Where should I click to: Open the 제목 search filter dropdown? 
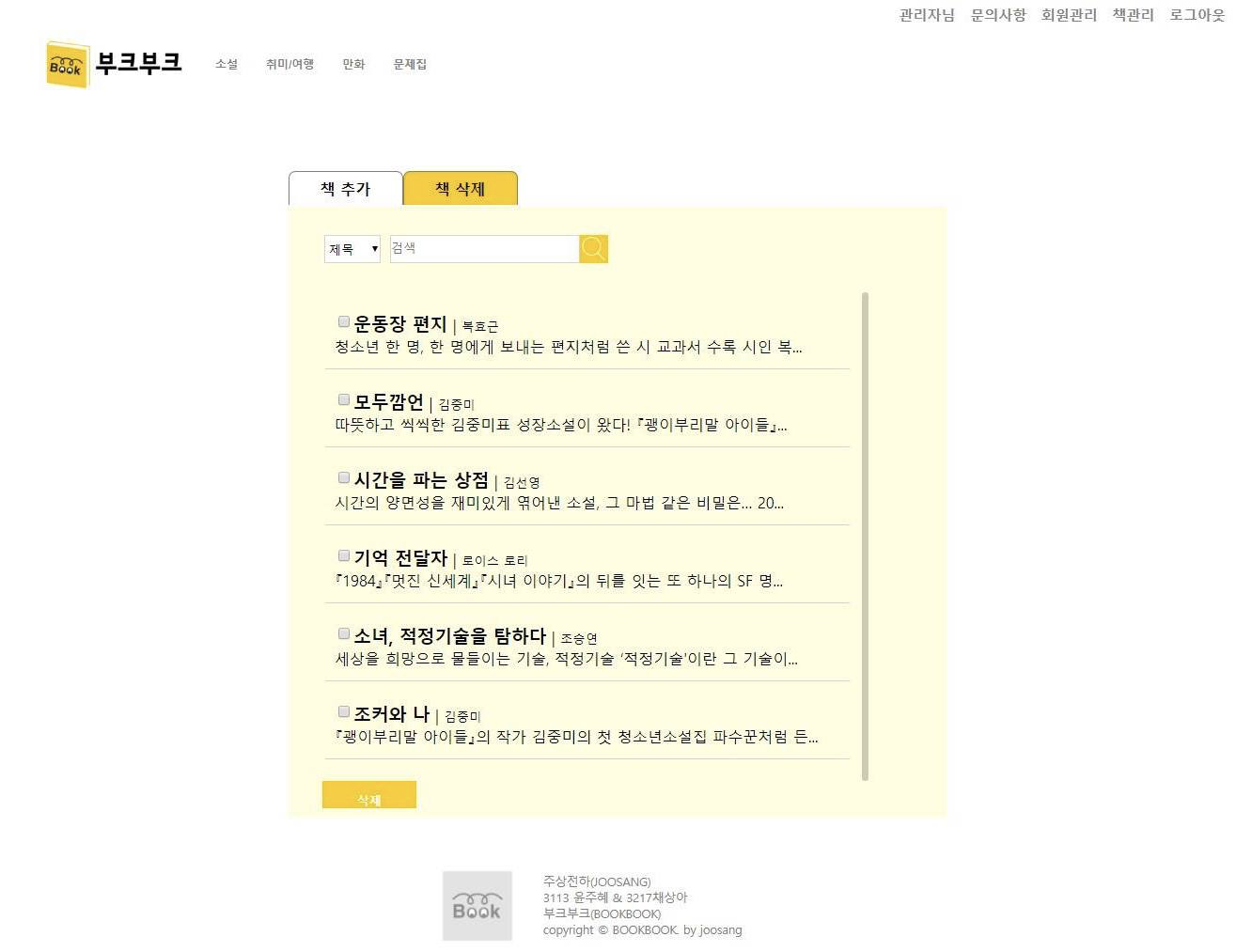coord(352,248)
